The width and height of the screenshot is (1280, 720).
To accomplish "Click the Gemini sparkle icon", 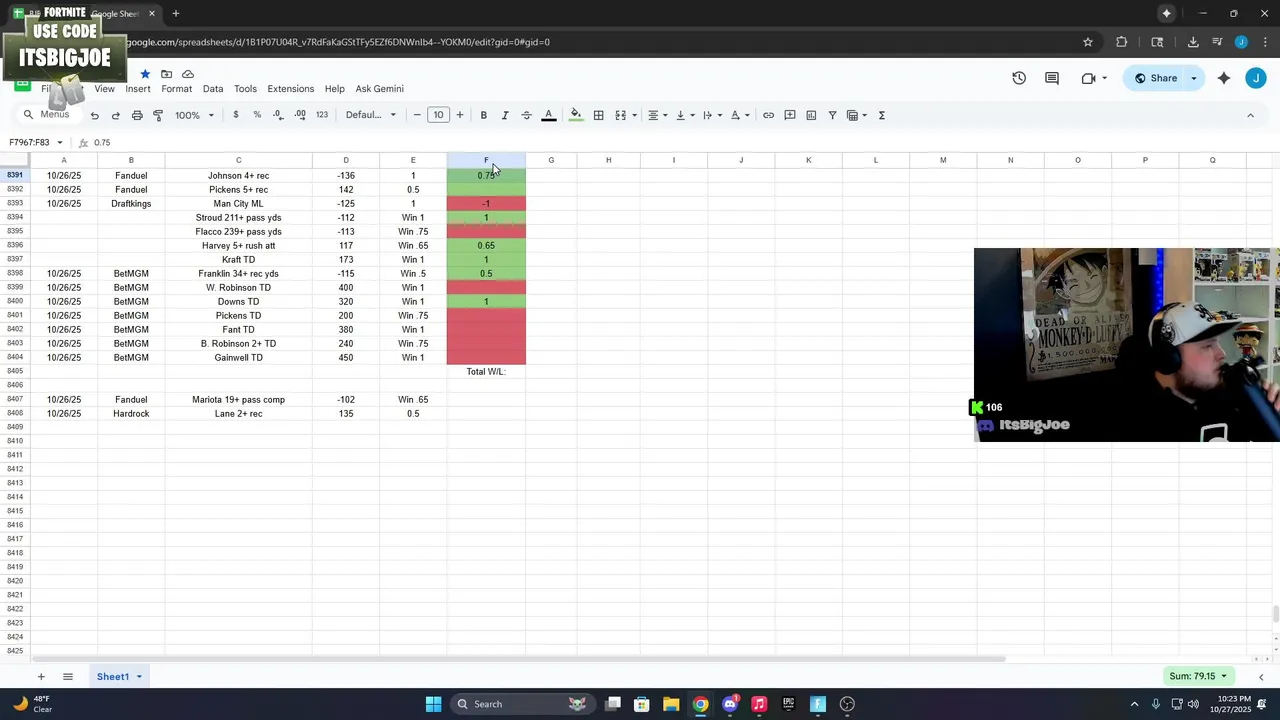I will 1223,78.
